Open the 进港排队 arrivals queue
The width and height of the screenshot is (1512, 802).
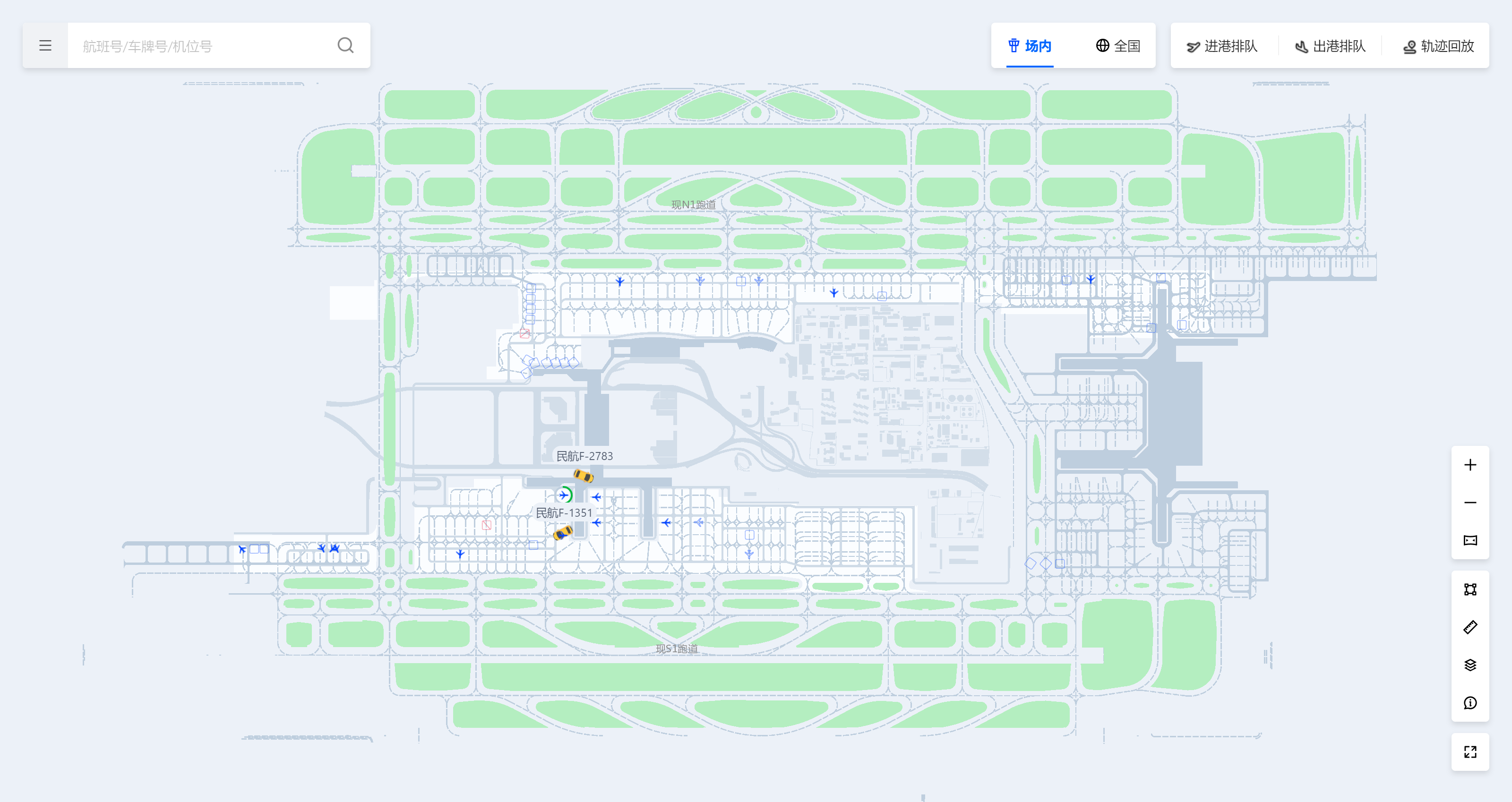(x=1222, y=46)
